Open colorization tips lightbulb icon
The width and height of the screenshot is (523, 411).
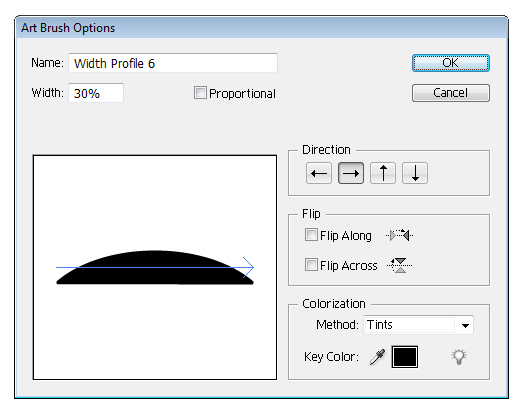pyautogui.click(x=459, y=357)
